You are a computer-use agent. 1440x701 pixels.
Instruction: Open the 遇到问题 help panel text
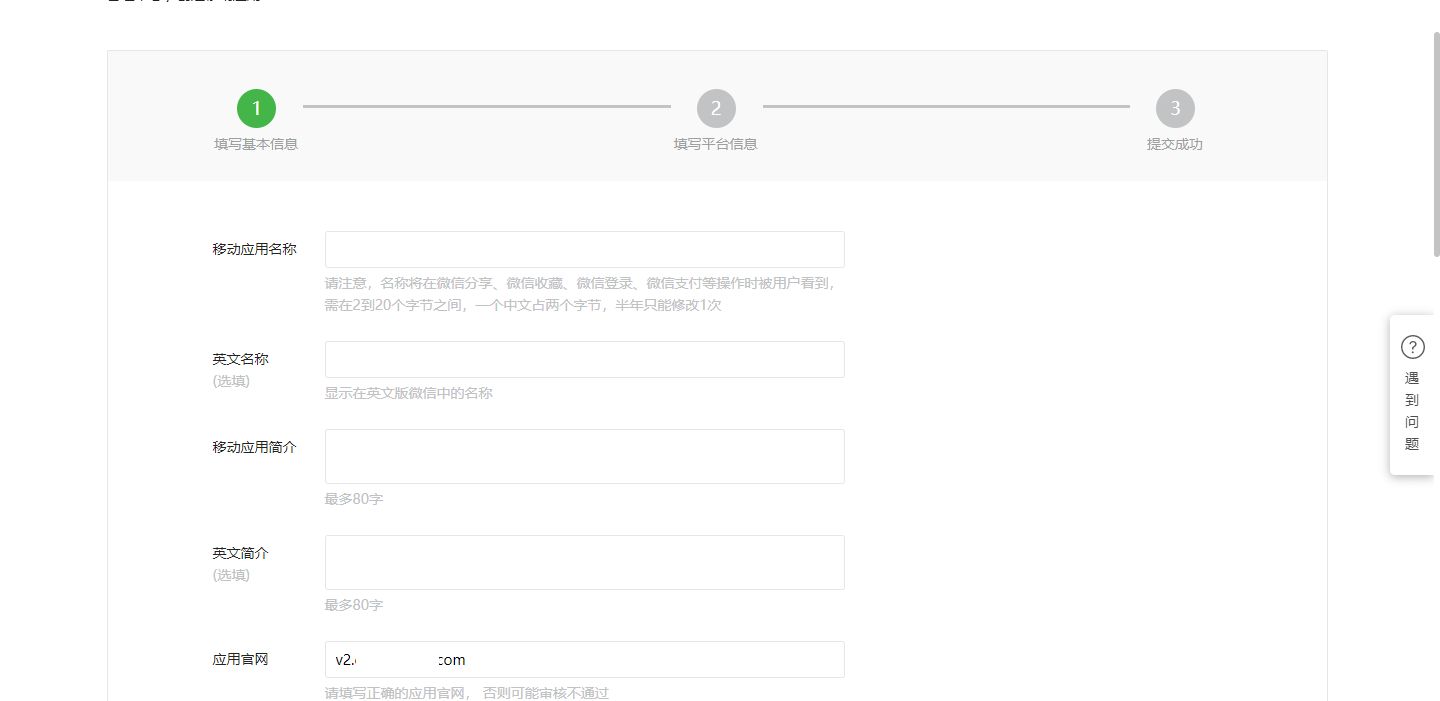1412,411
